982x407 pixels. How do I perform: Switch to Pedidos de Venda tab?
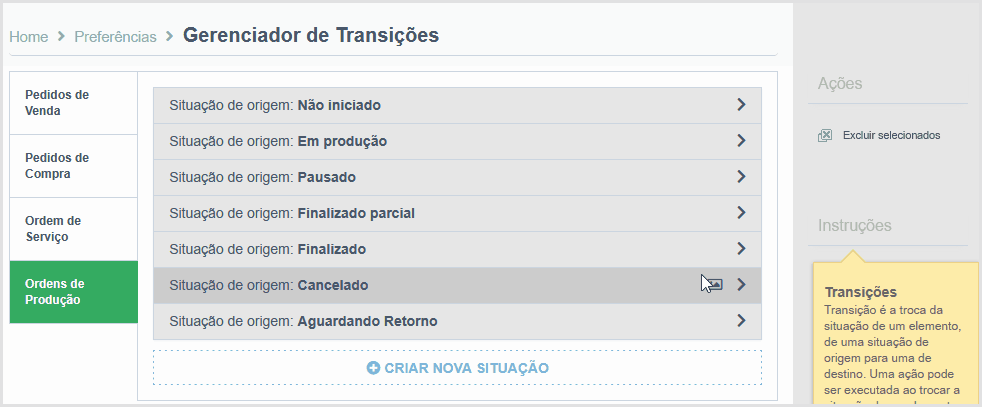(x=73, y=103)
